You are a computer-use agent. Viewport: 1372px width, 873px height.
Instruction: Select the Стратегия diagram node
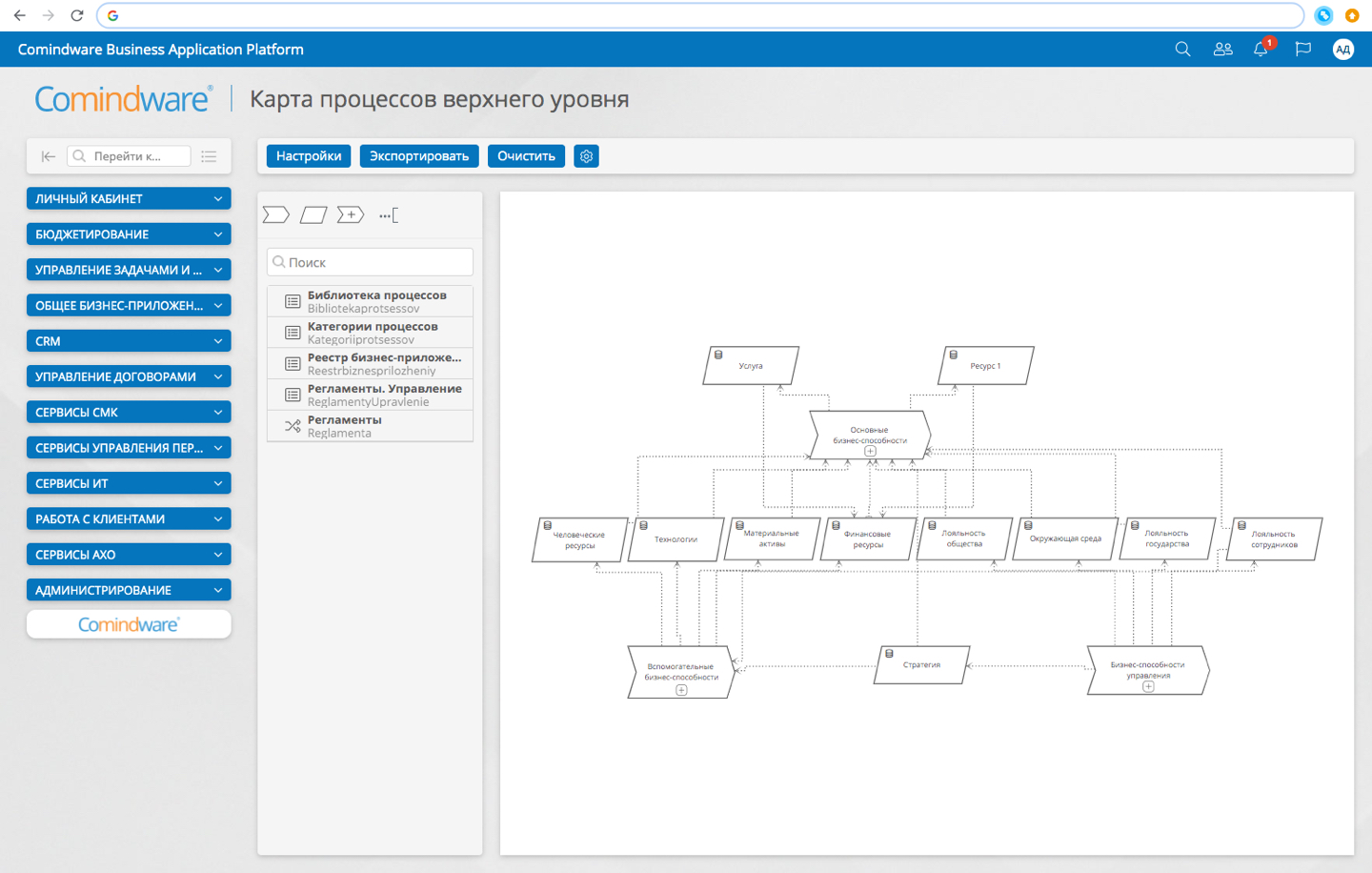click(921, 665)
